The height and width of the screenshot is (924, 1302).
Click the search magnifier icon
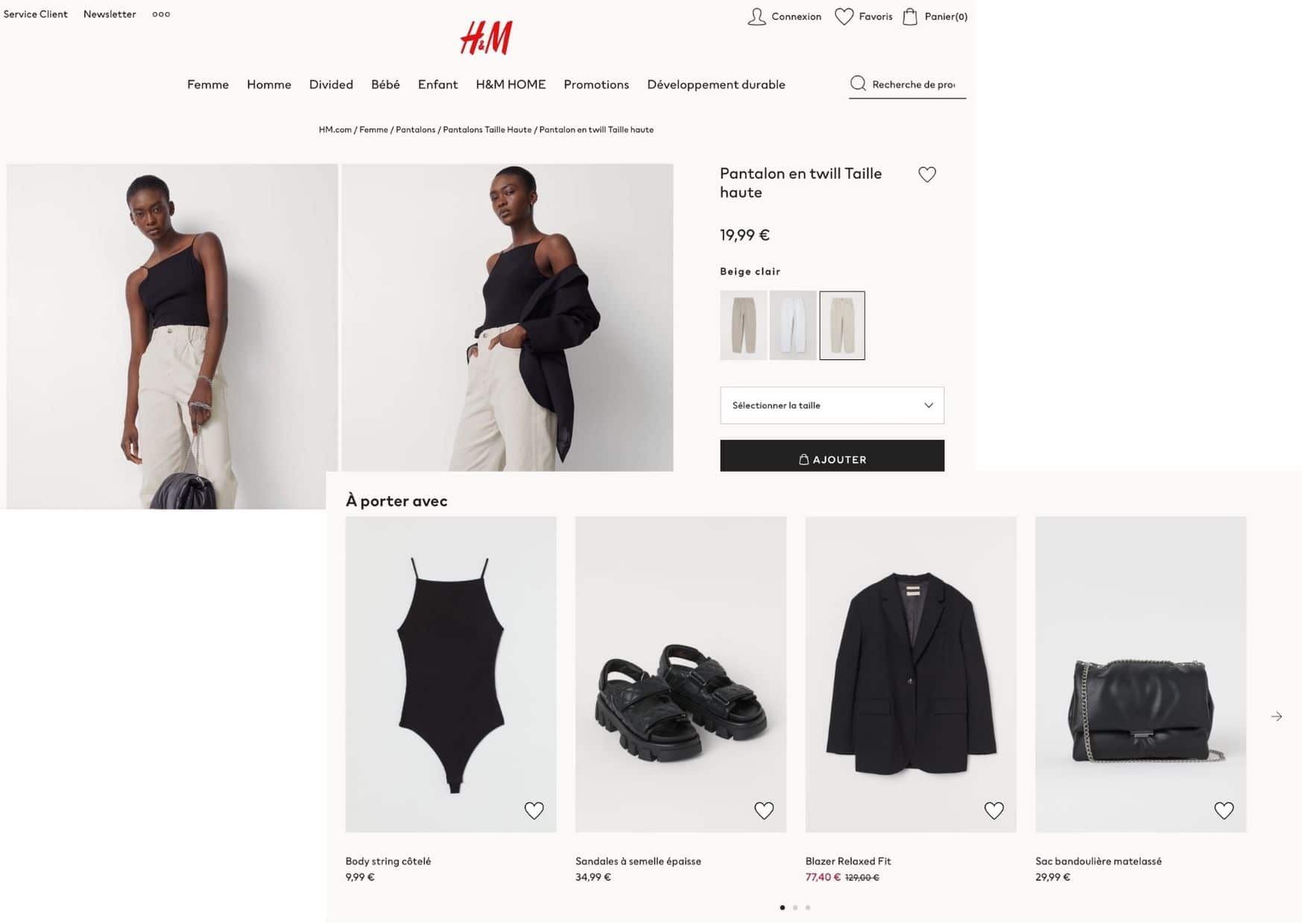click(x=858, y=83)
